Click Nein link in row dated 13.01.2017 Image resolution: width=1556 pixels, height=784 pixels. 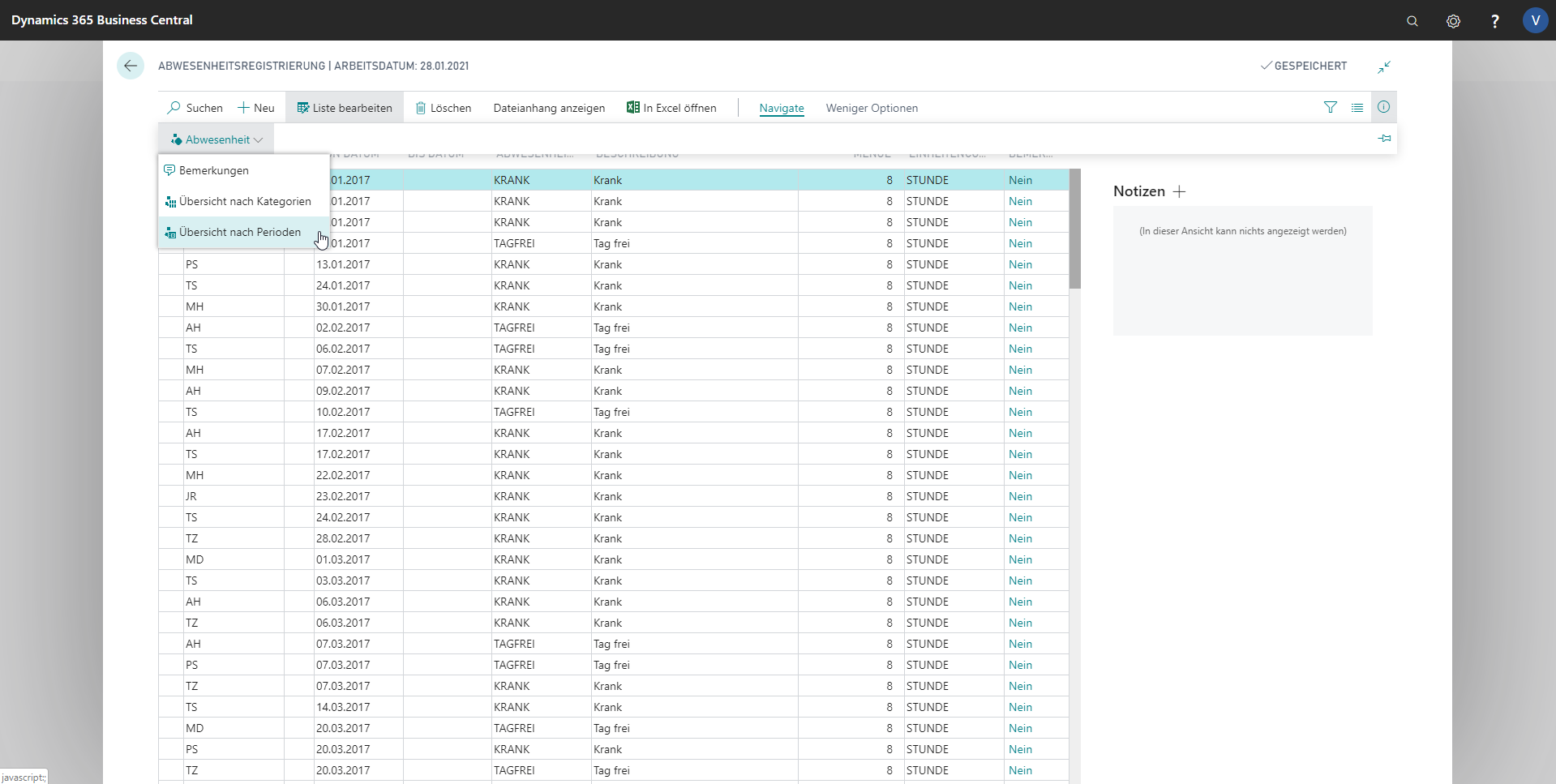coord(1020,264)
